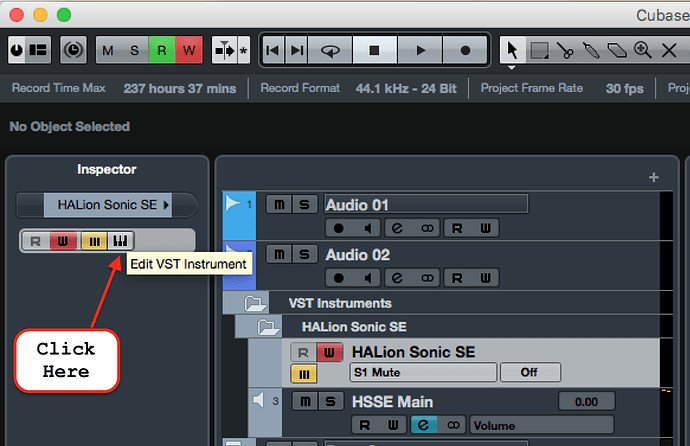
Task: Toggle global Write automation red W button
Action: point(189,51)
